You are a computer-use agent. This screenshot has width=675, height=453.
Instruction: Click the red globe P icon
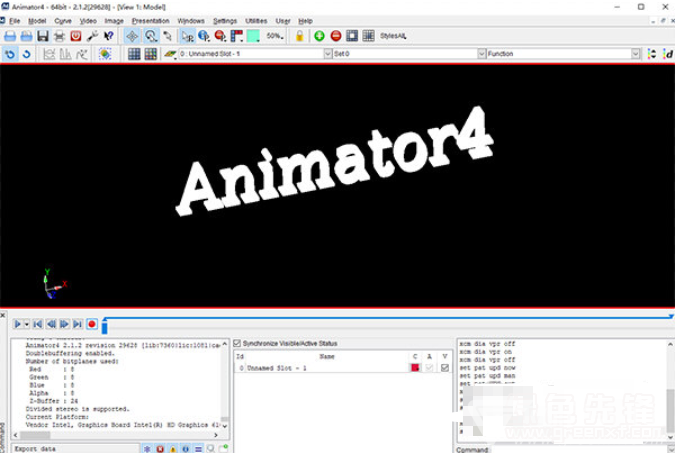pos(220,36)
